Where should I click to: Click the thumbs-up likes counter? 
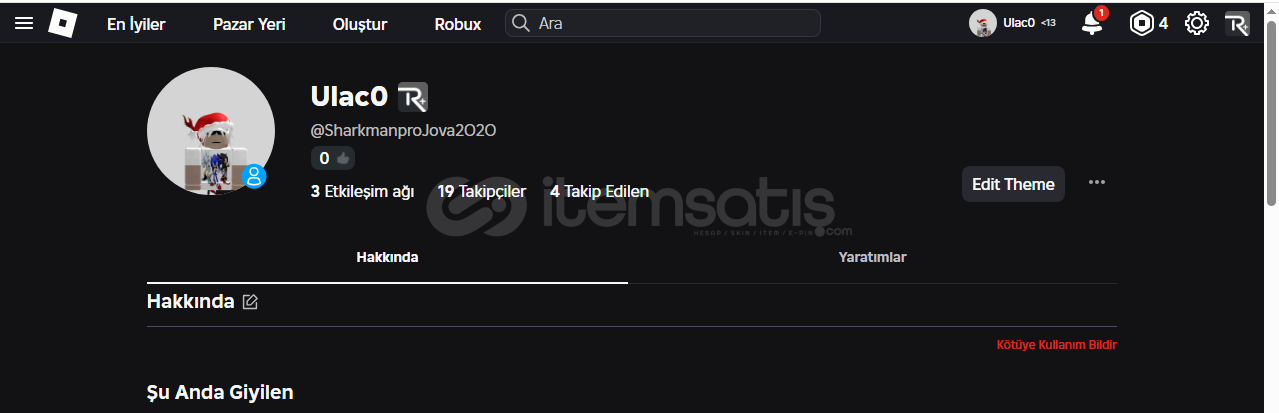tap(333, 158)
